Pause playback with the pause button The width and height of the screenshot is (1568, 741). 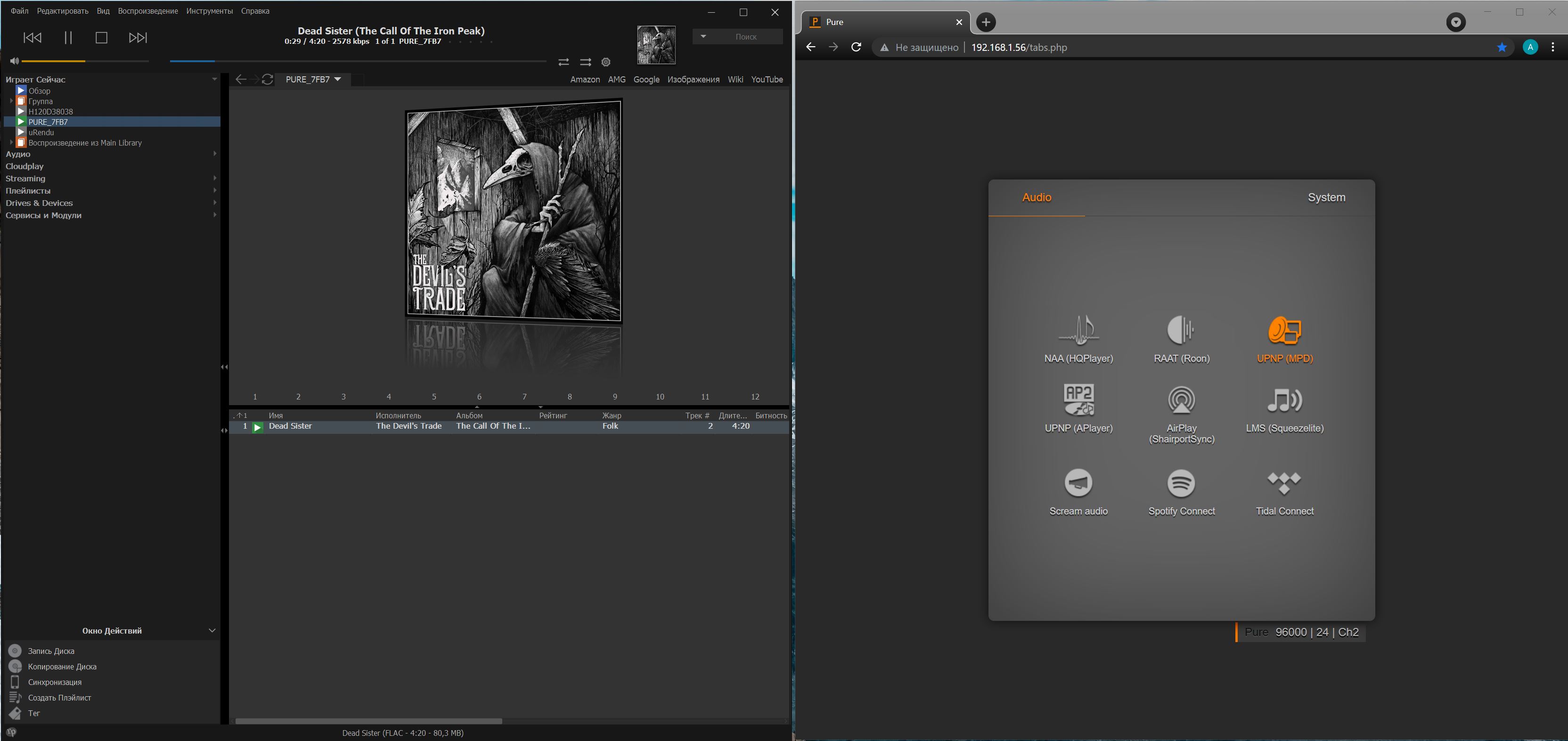68,38
